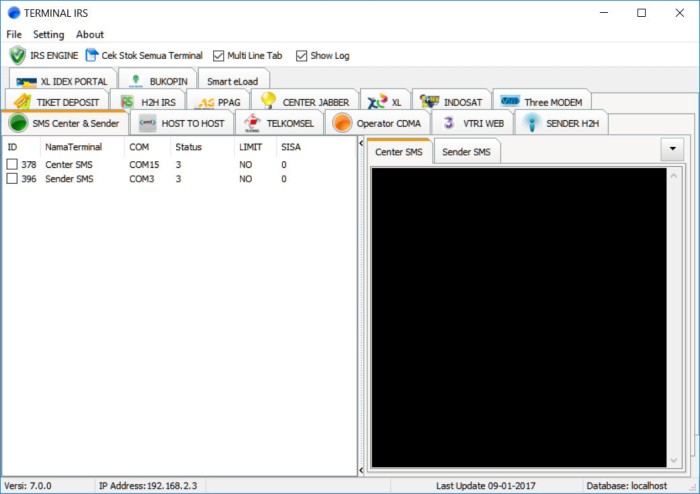Click the IRS ENGINE shield icon
700x494 pixels.
(x=17, y=55)
